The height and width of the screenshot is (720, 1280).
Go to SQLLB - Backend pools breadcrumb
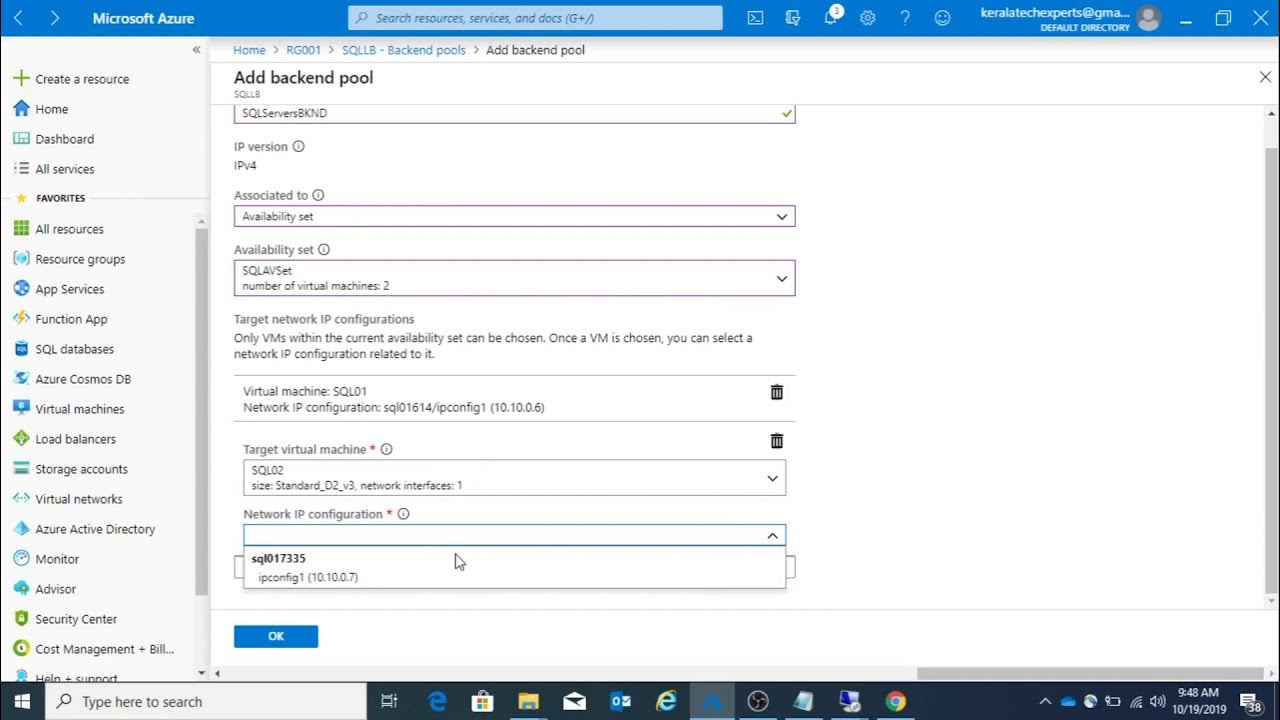pos(404,50)
